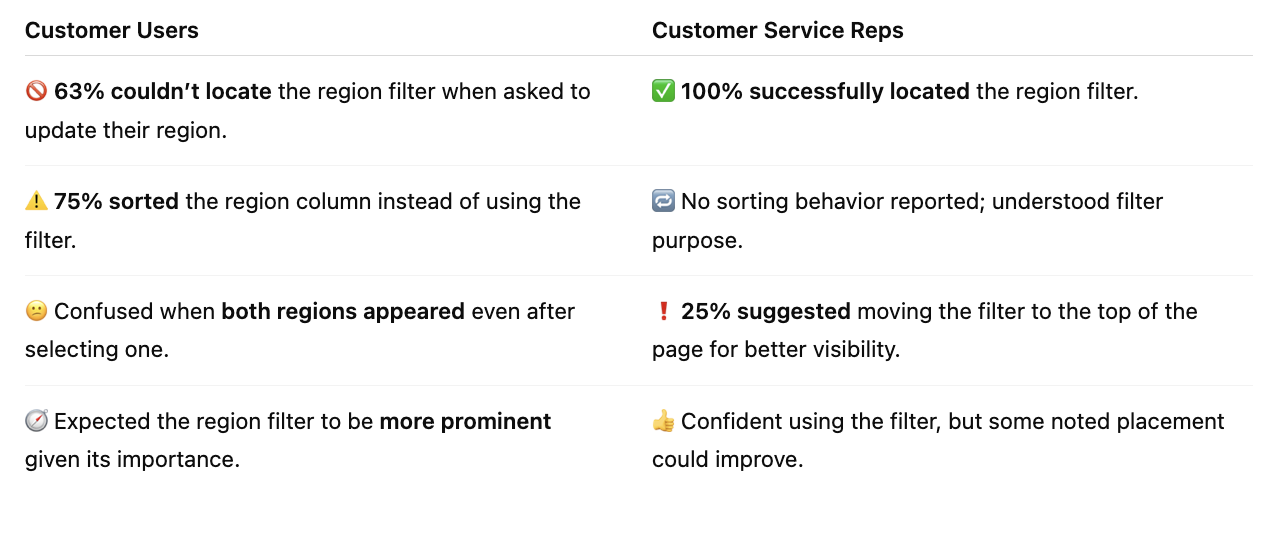Image resolution: width=1278 pixels, height=536 pixels.
Task: Click the text "page for better visibility."
Action: click(x=776, y=351)
